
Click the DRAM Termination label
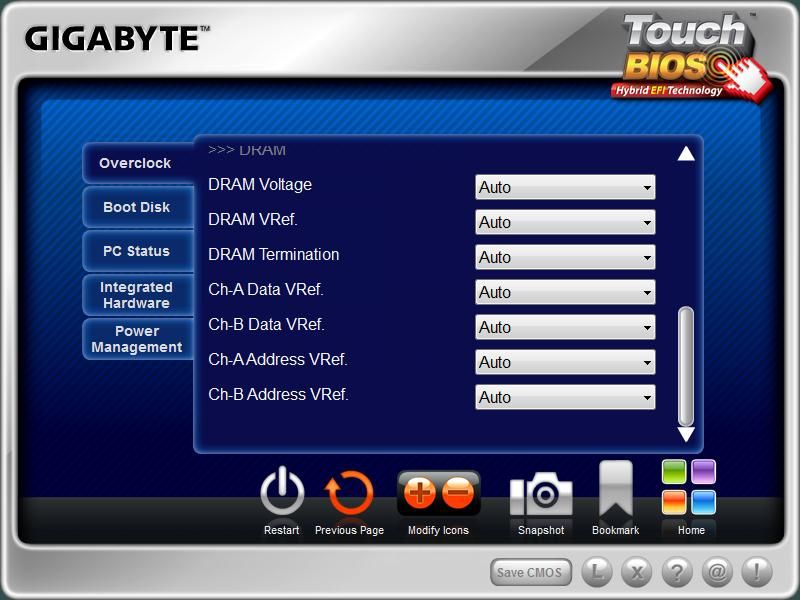(x=273, y=254)
